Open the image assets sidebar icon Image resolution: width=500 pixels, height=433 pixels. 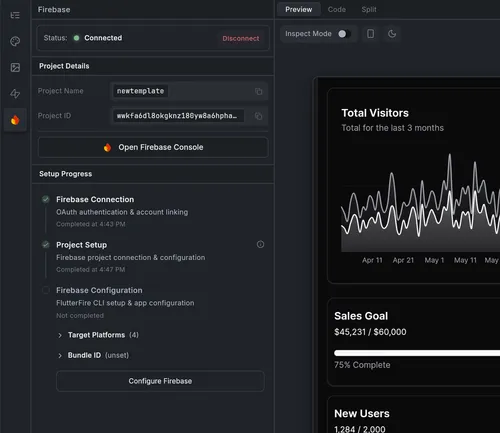15,68
